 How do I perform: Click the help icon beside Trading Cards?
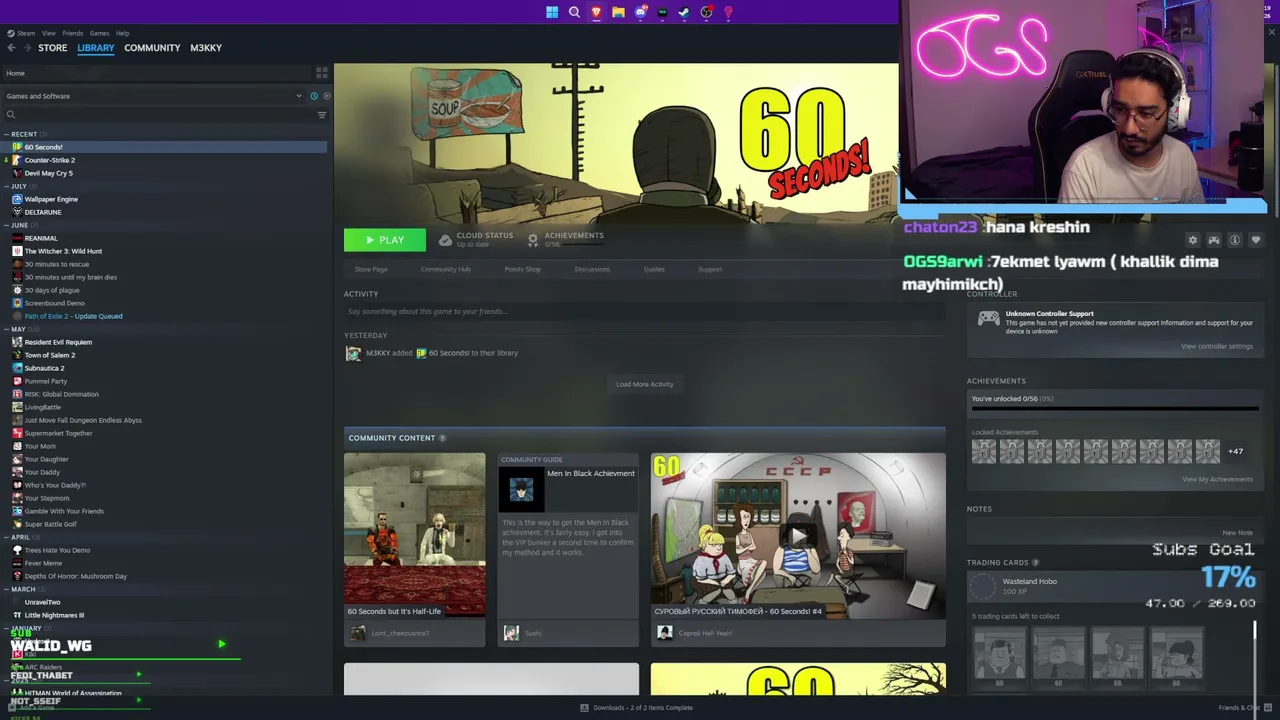pos(1035,563)
